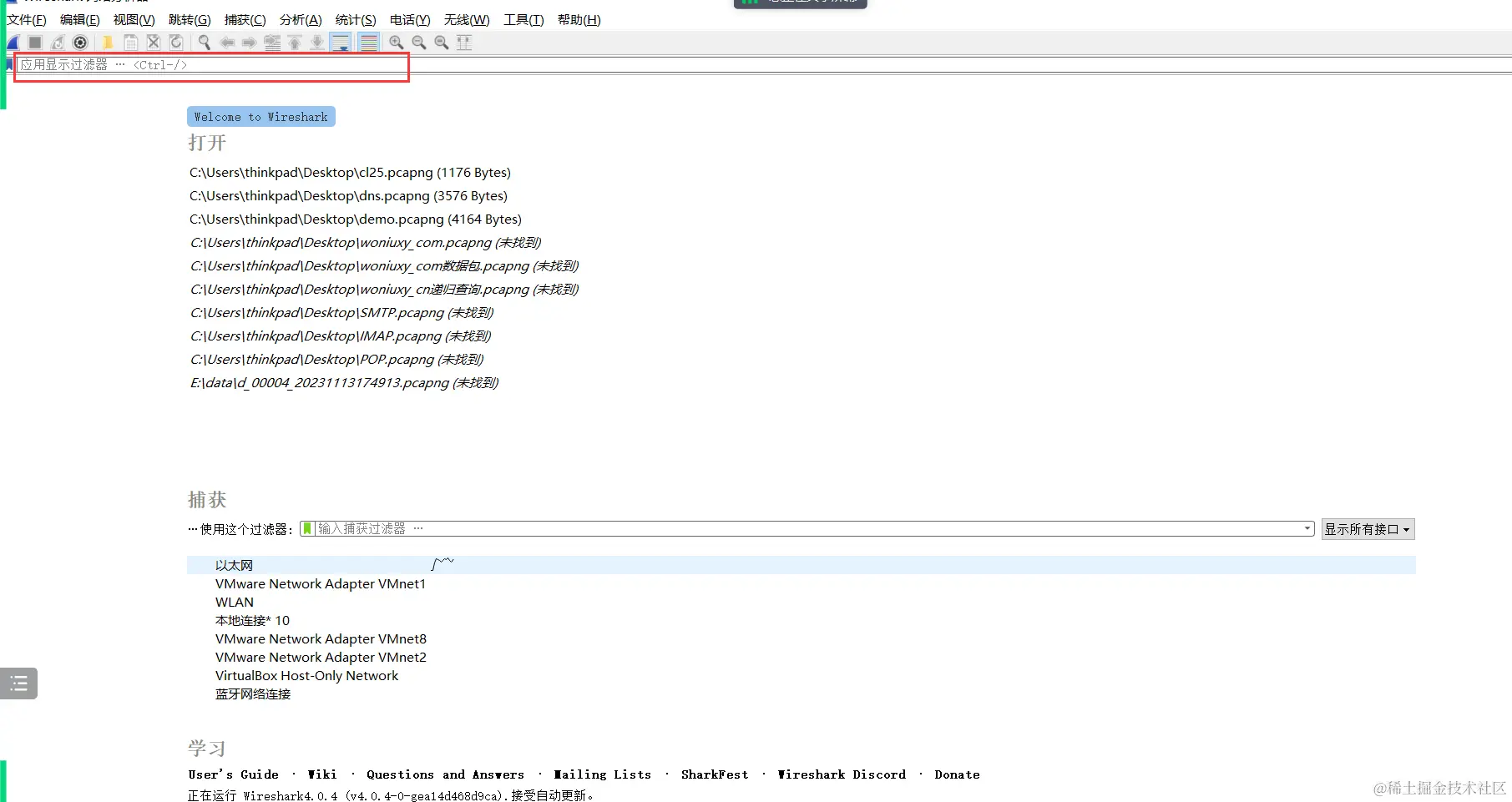1512x802 pixels.
Task: Open the 电话(Y) menu
Action: pos(410,20)
